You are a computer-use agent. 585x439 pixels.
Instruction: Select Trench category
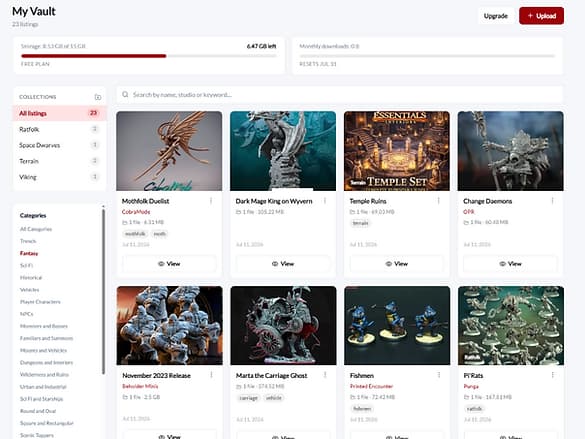[x=28, y=241]
